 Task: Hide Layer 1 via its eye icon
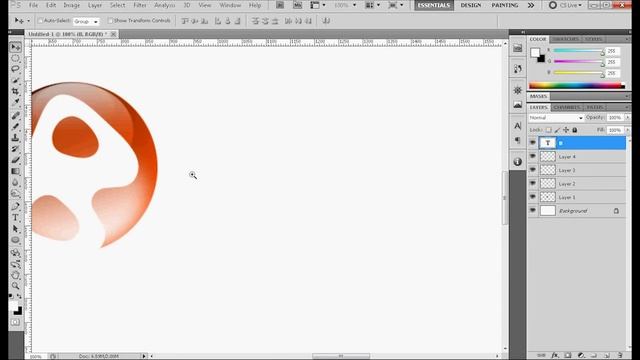(533, 197)
